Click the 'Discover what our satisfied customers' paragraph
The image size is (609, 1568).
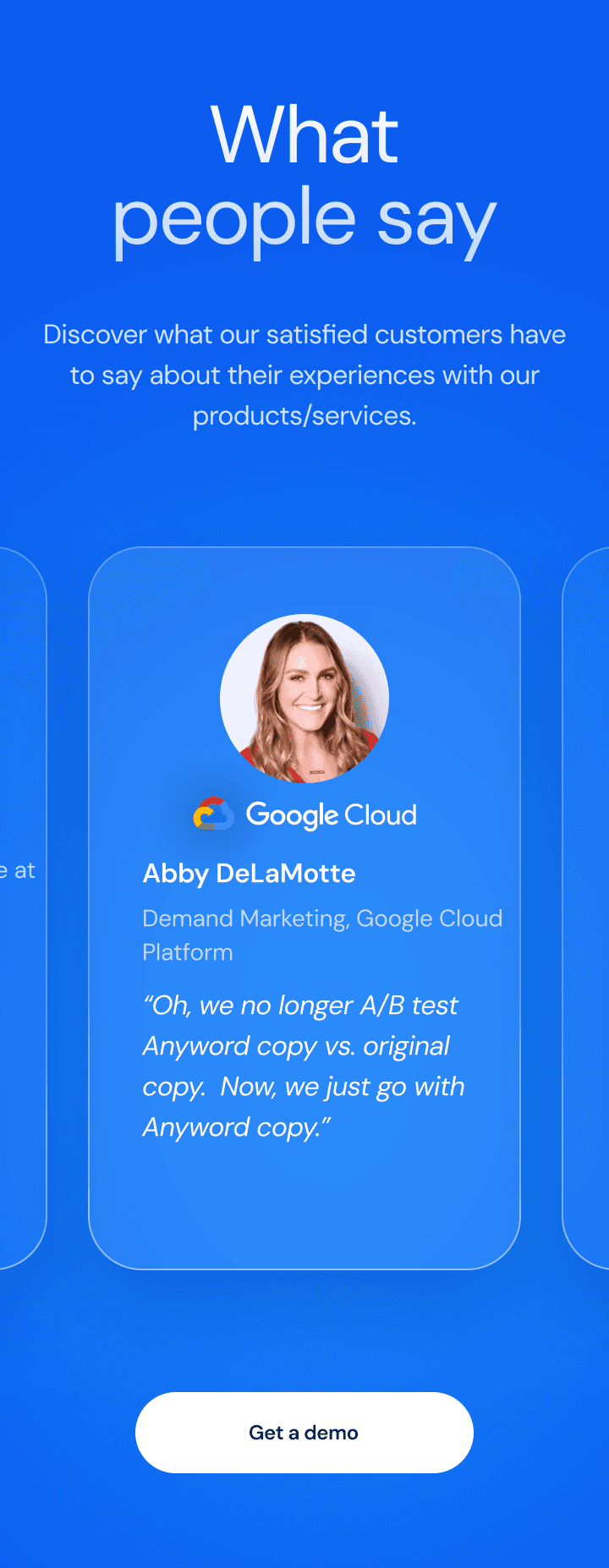click(x=304, y=375)
